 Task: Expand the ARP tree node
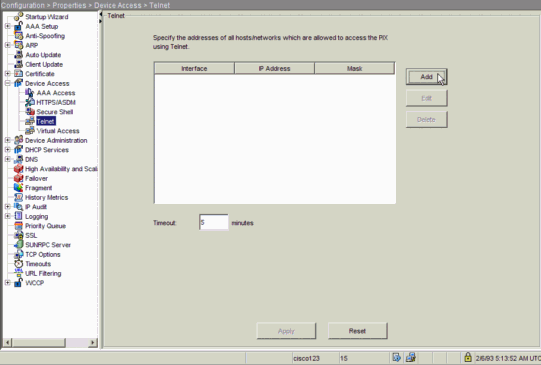[8, 45]
